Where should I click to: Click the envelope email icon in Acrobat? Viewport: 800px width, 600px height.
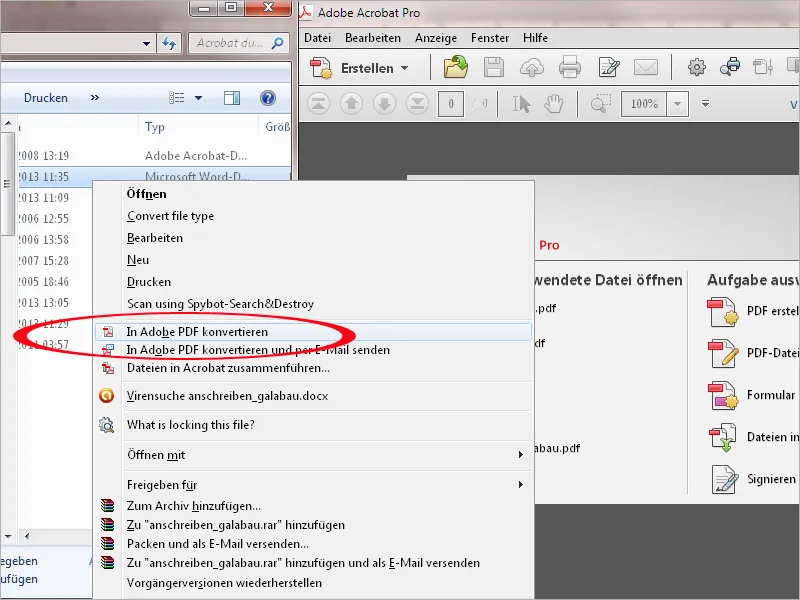(x=646, y=67)
